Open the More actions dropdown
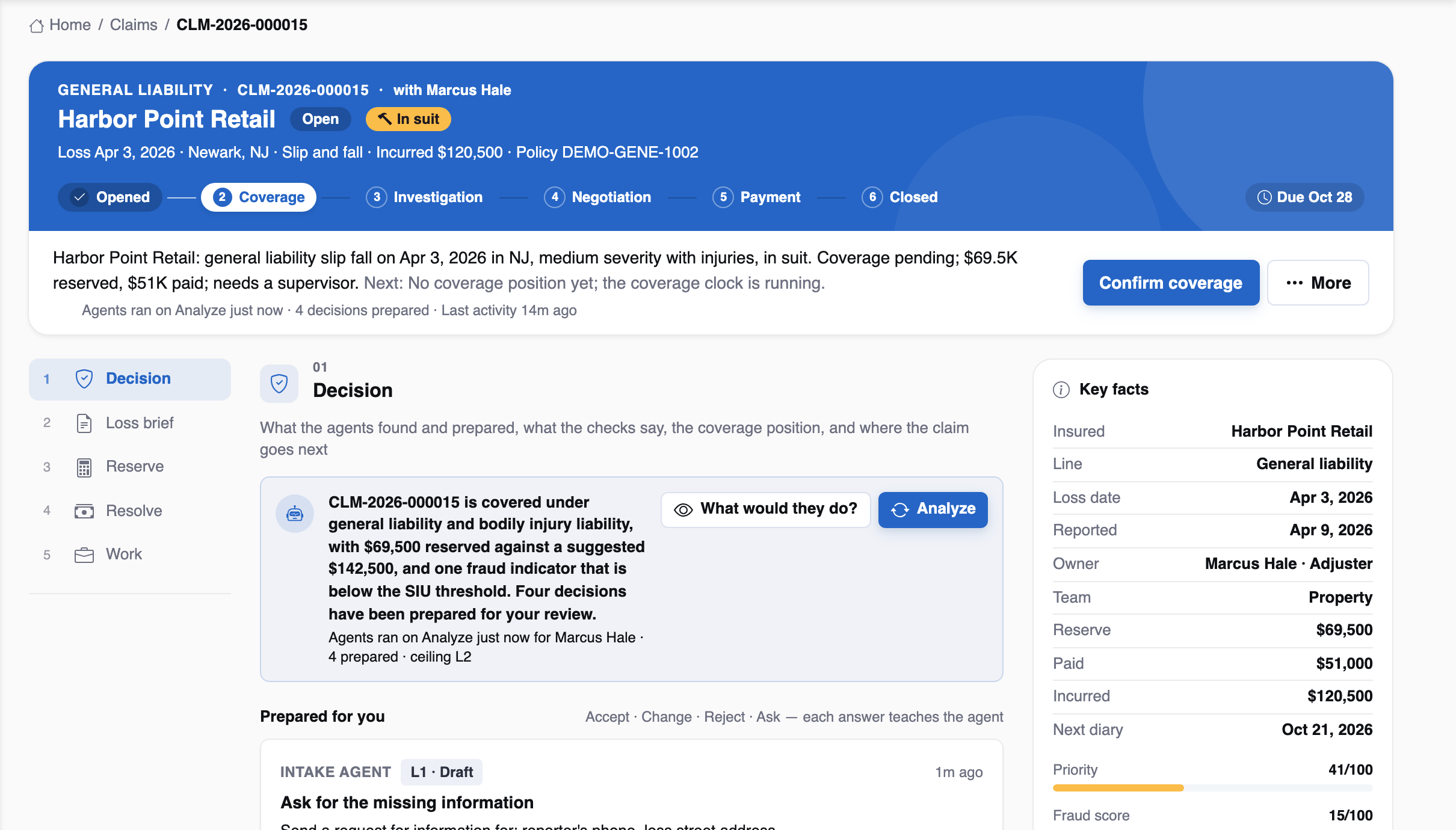 click(x=1318, y=283)
